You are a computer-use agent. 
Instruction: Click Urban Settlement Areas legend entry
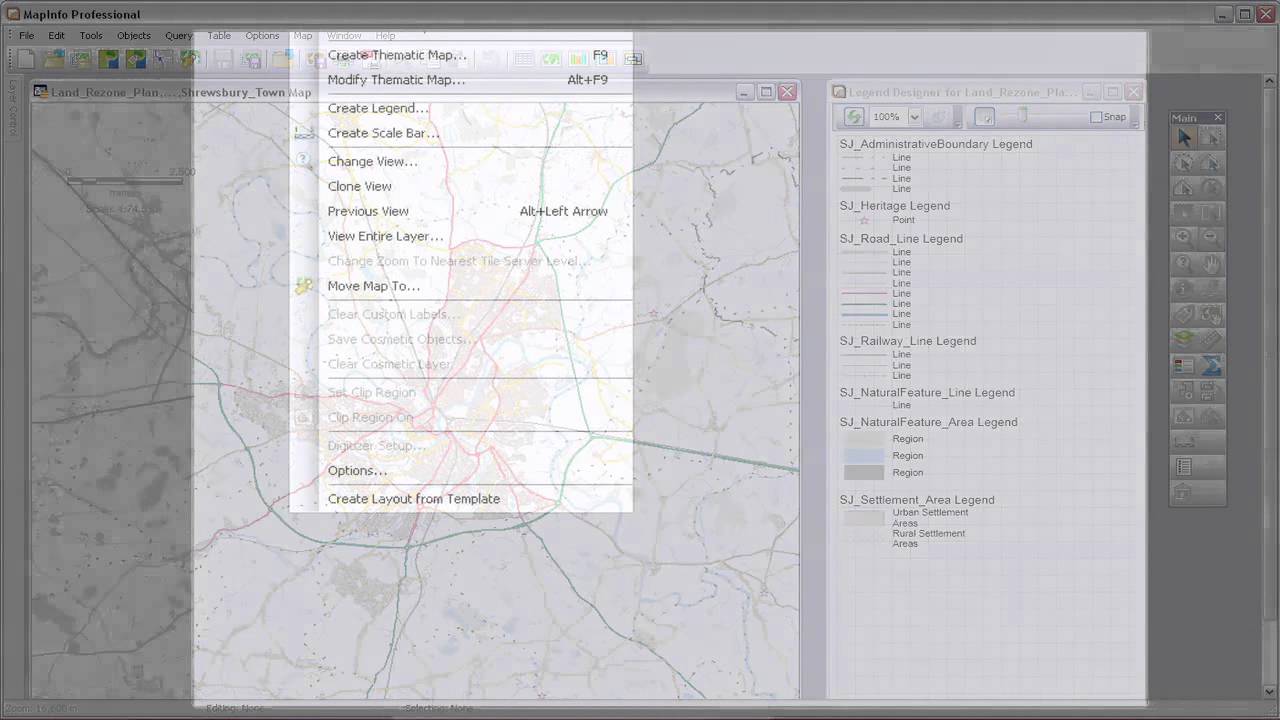(930, 518)
